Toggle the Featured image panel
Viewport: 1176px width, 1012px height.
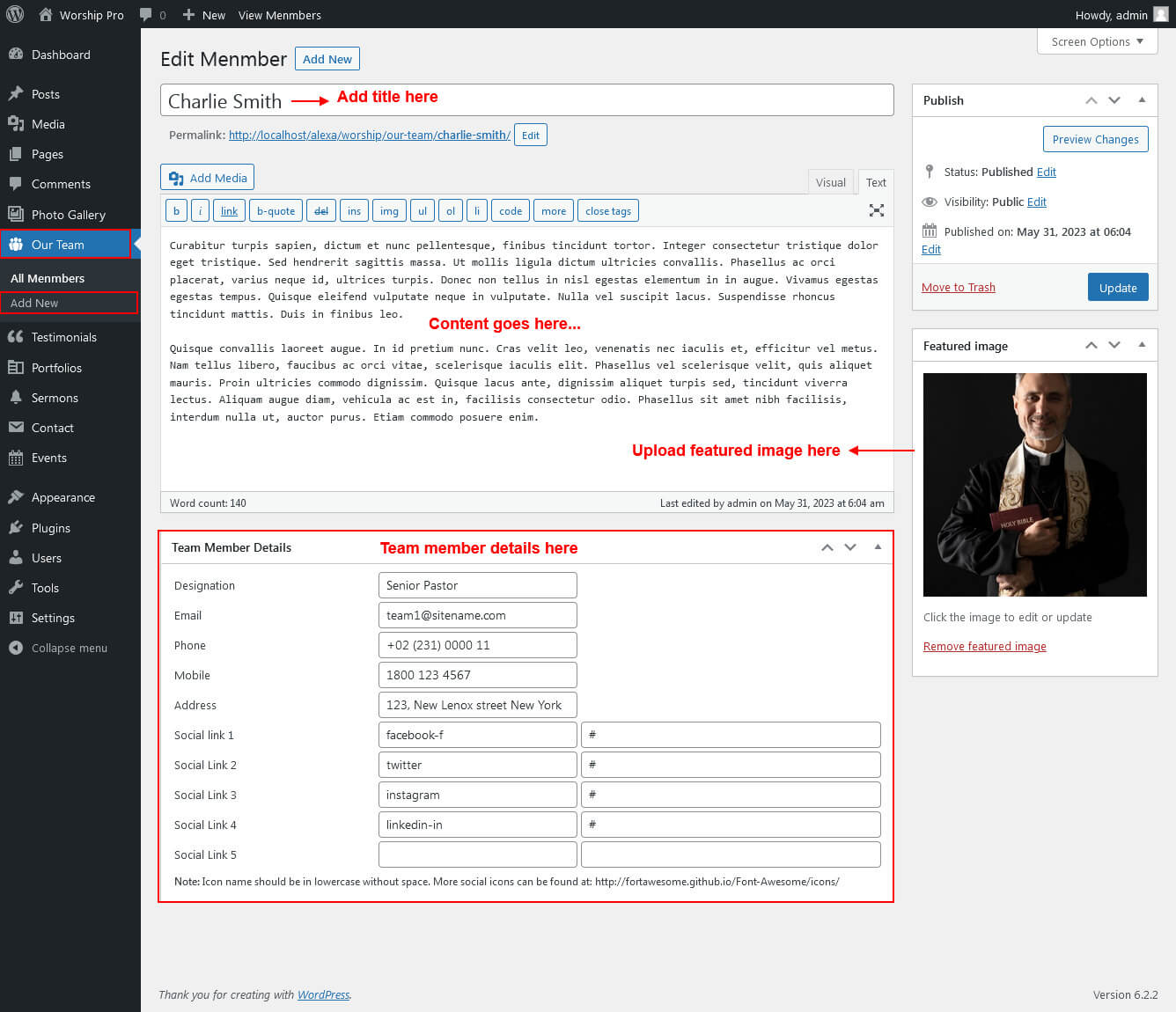(1142, 346)
